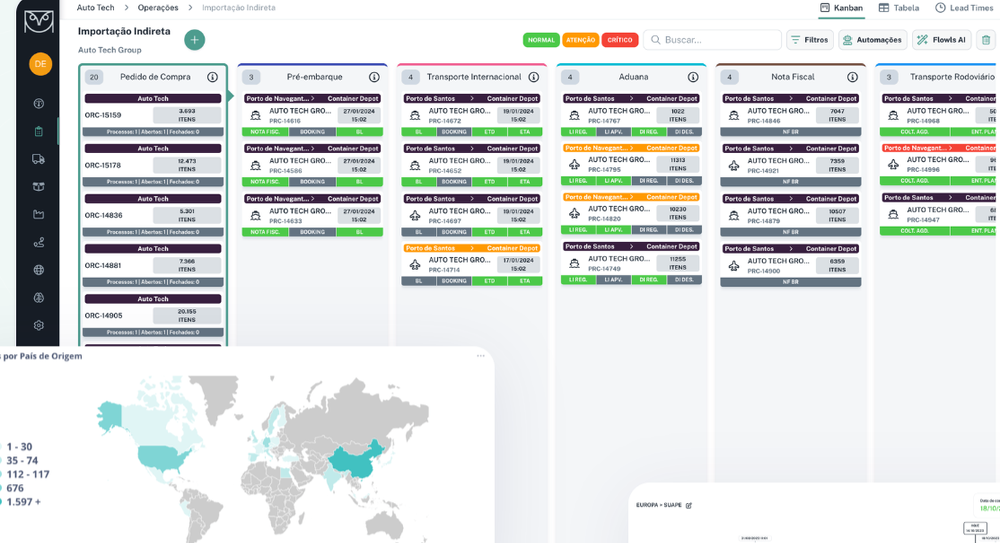Click the magnifier icon in the search box

[x=656, y=40]
